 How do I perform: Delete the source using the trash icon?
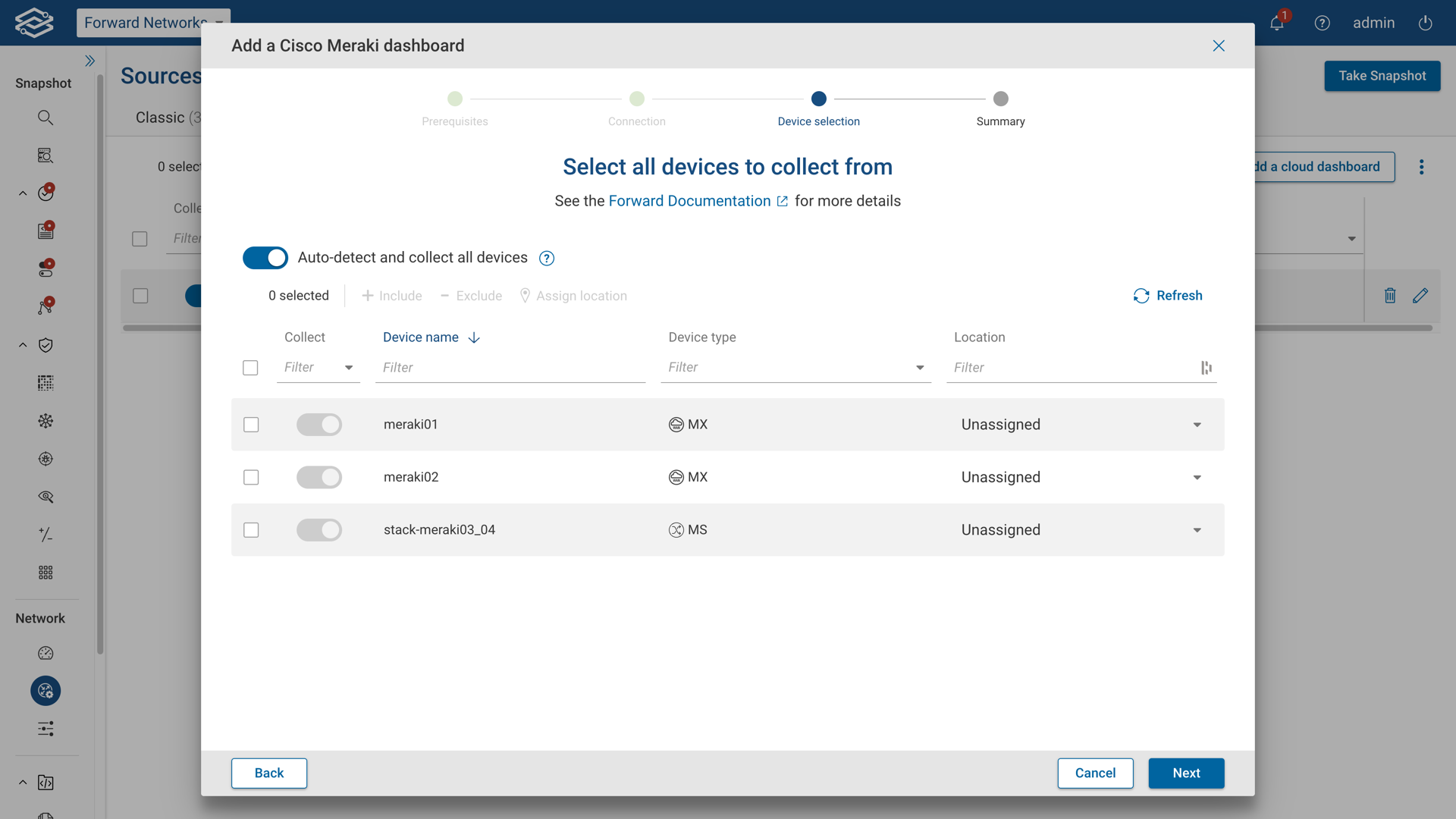pyautogui.click(x=1390, y=296)
